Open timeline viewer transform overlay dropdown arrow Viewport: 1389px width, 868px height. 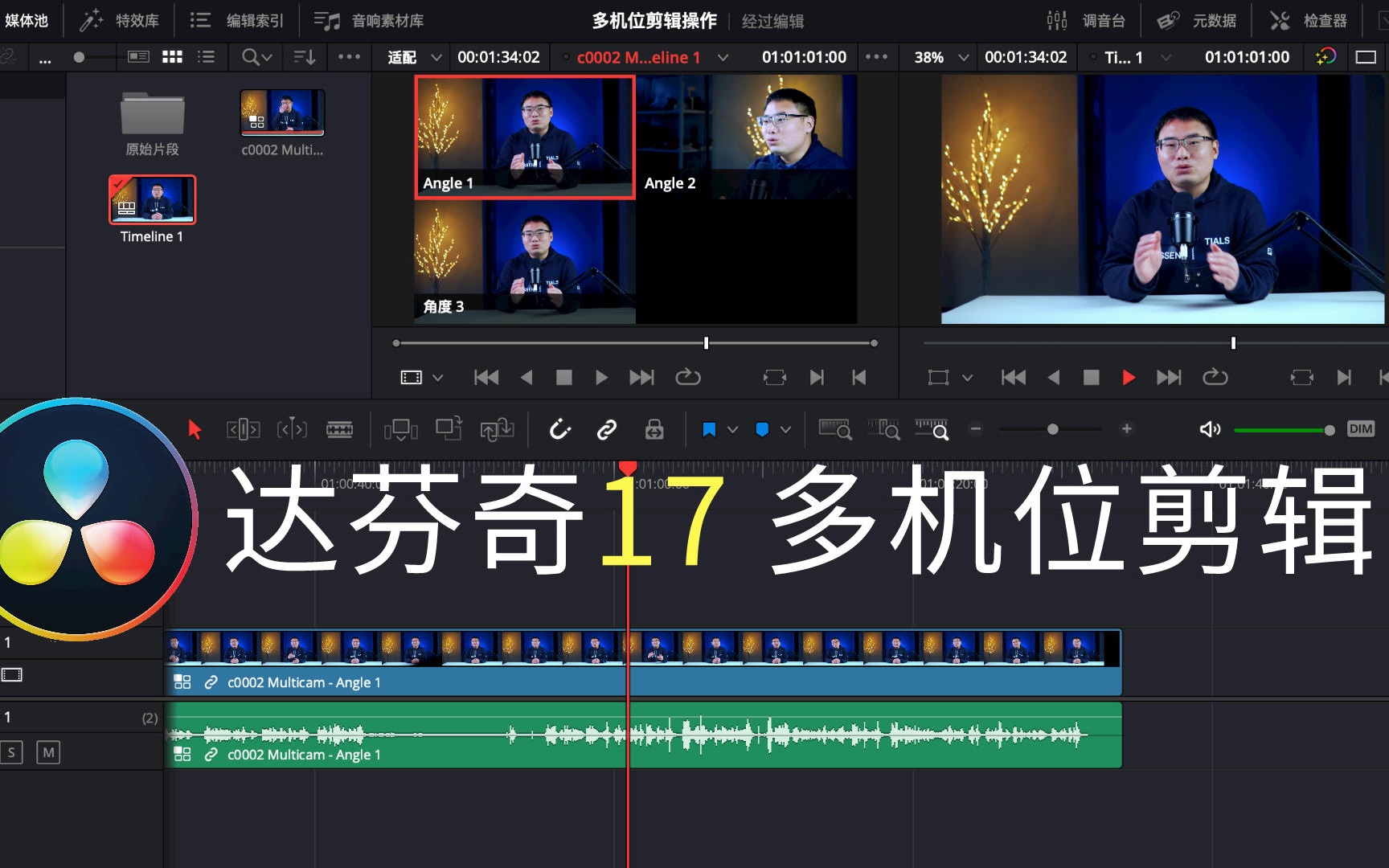(x=967, y=378)
